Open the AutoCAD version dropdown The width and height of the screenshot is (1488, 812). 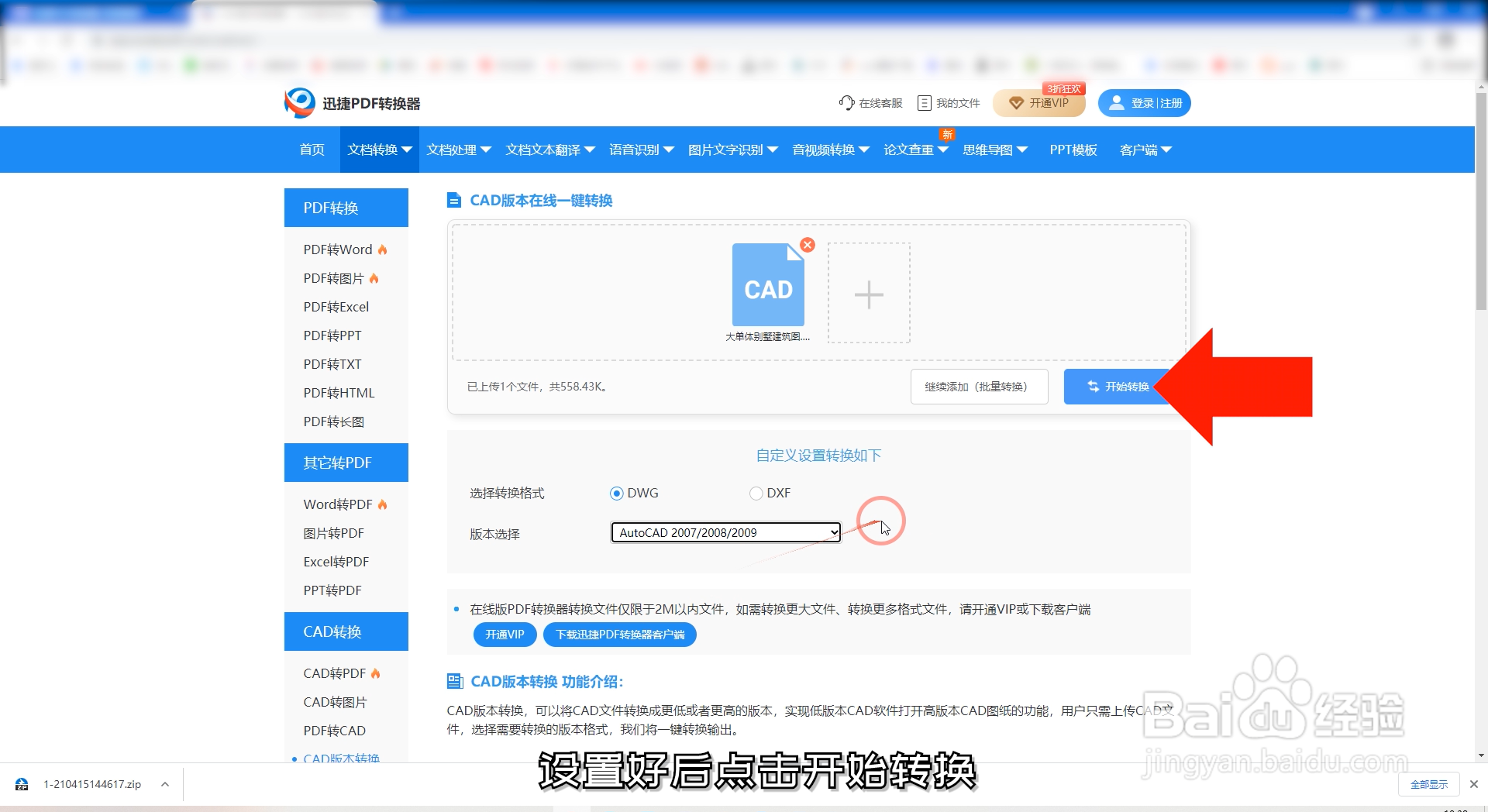click(x=725, y=532)
